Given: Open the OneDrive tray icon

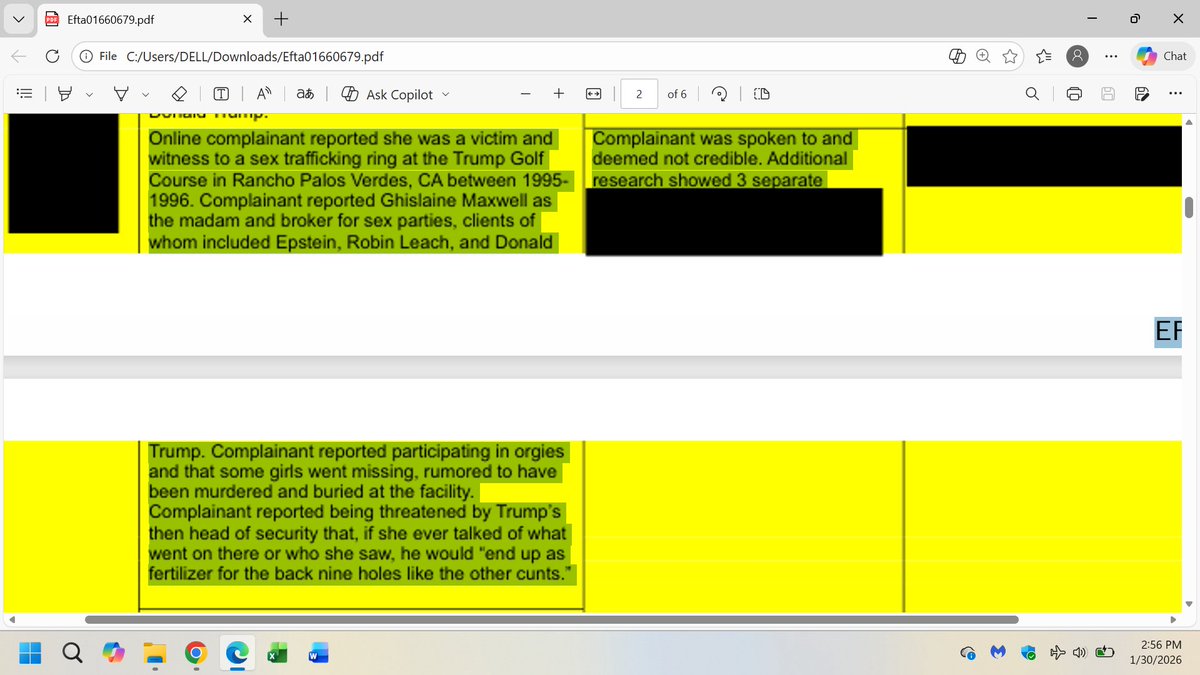Looking at the screenshot, I should (968, 654).
